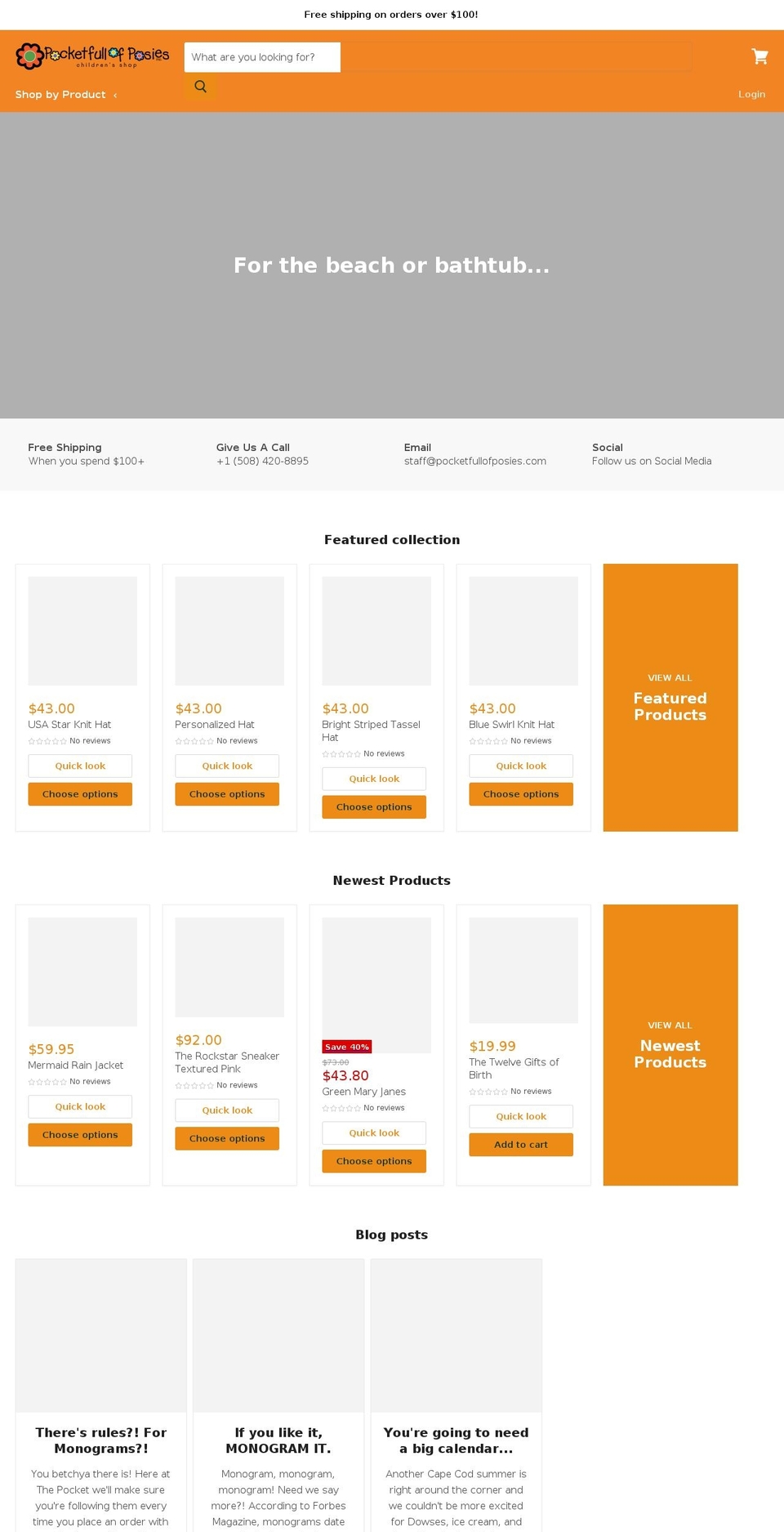Open Twelve Gifts of Birth image
784x1532 pixels.
coord(523,971)
